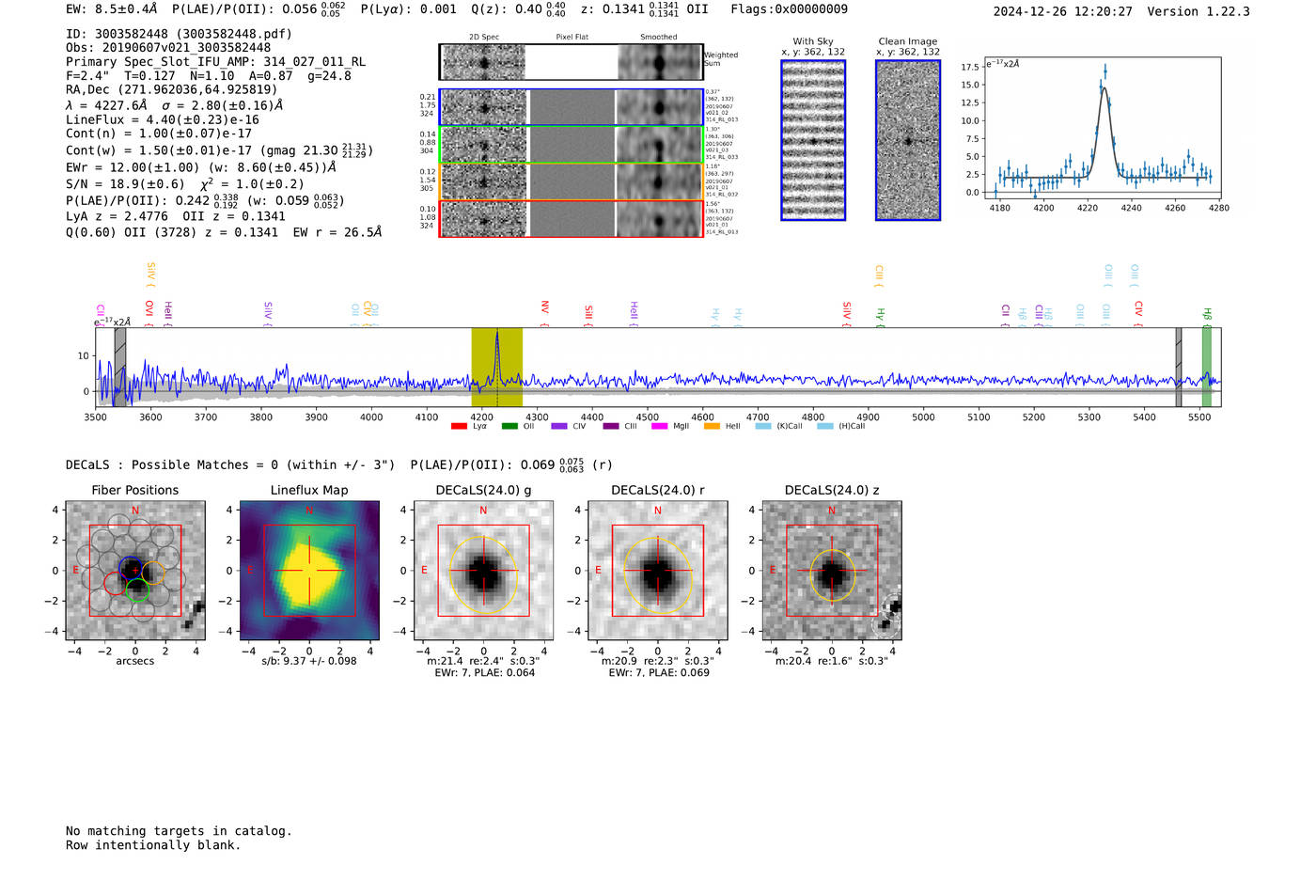Viewport: 1316px width, 896px height.
Task: Select the red-bordered 2D fiber spectrum row
Action: [x=572, y=218]
